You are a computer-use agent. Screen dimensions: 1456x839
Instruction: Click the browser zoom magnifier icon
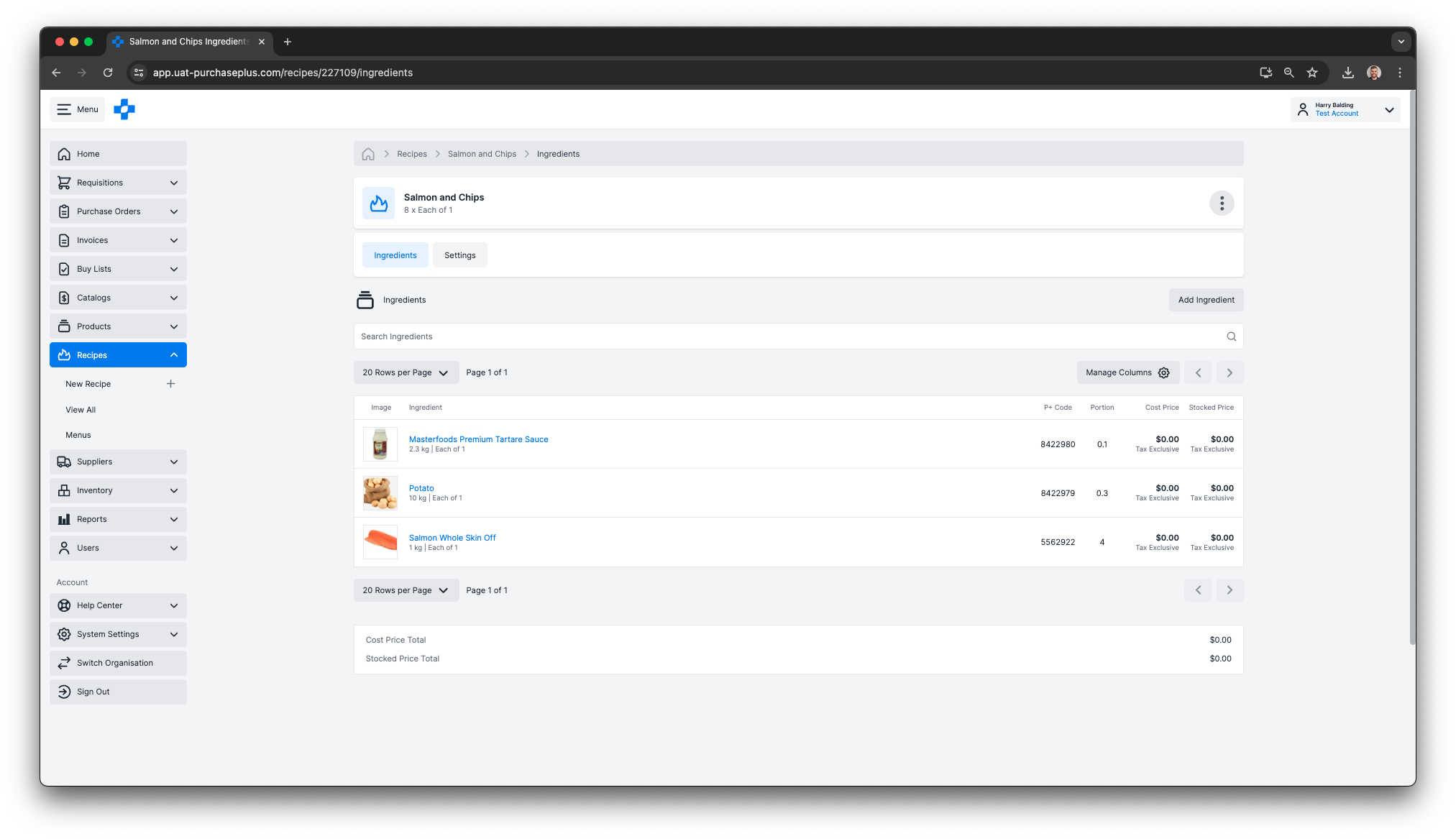click(x=1289, y=73)
